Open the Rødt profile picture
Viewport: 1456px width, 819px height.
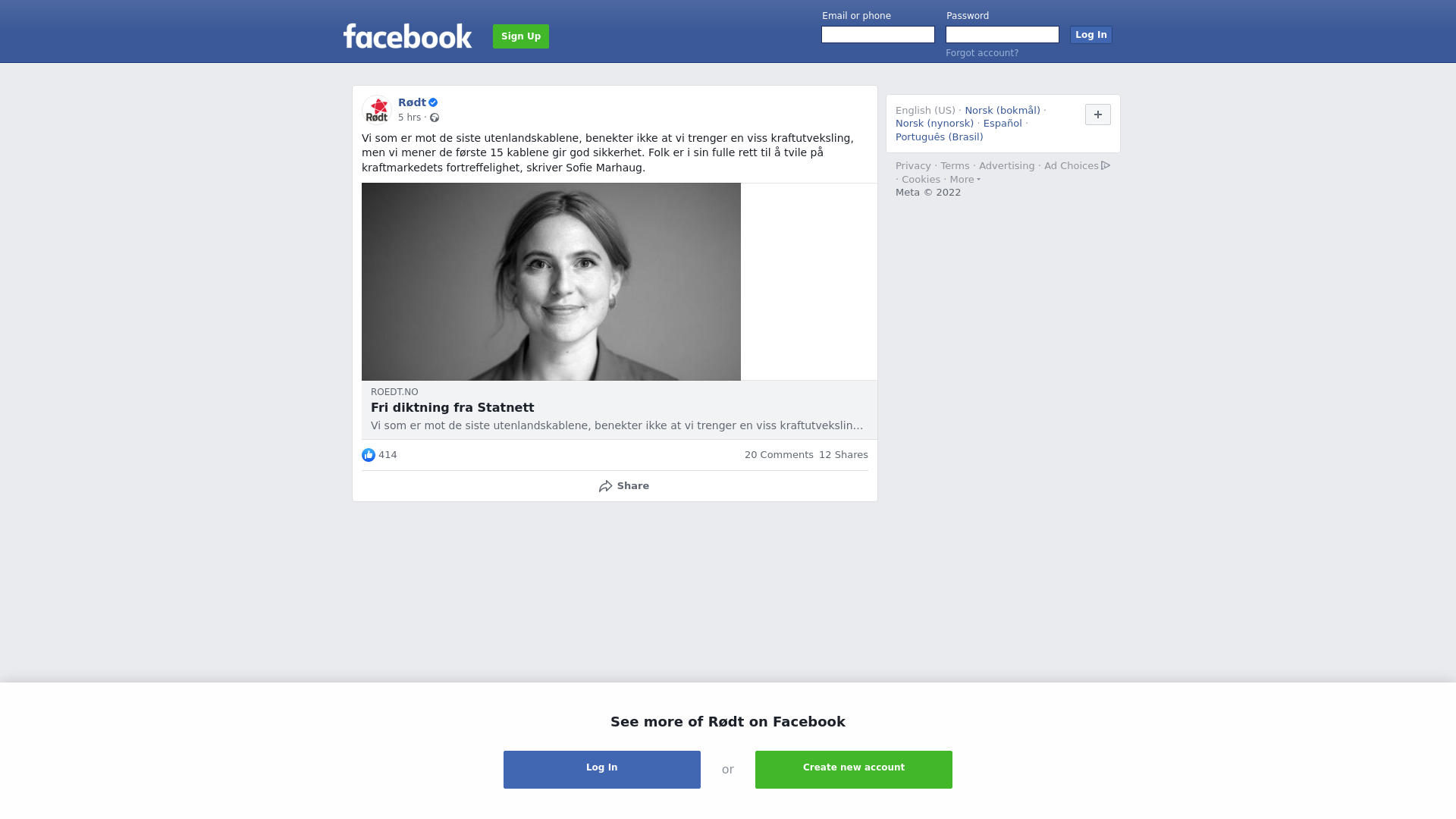click(377, 110)
